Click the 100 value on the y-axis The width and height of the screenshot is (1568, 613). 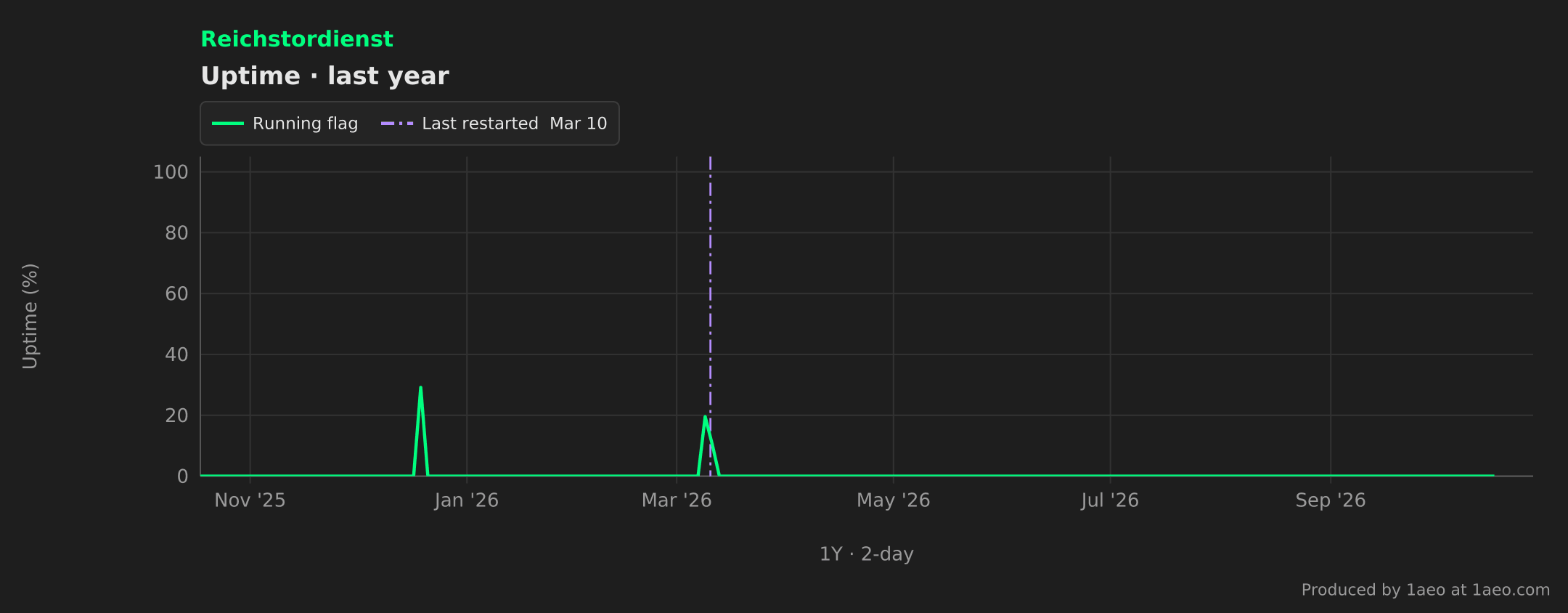(x=171, y=172)
